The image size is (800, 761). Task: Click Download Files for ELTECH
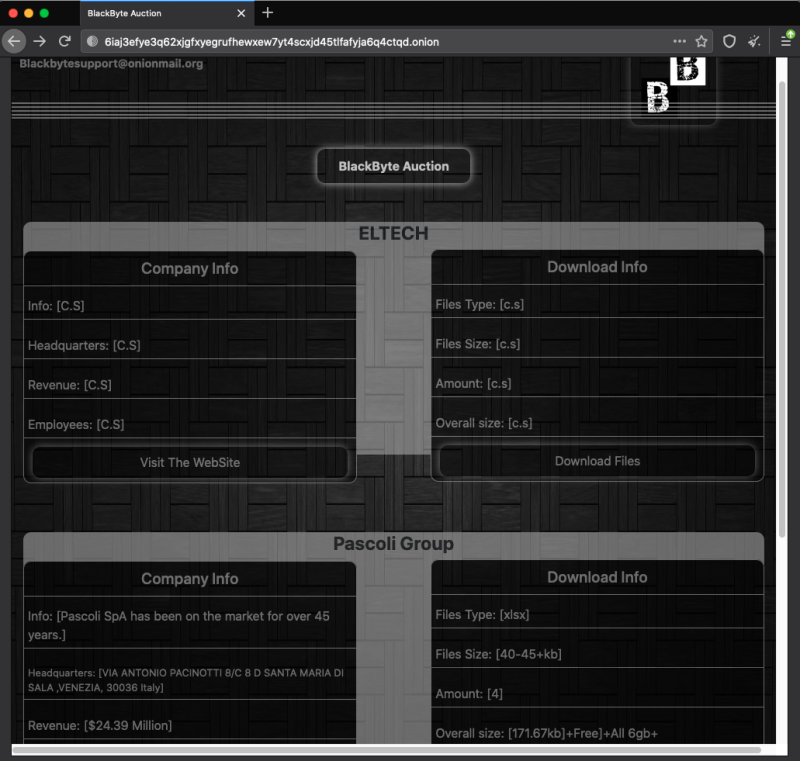597,461
